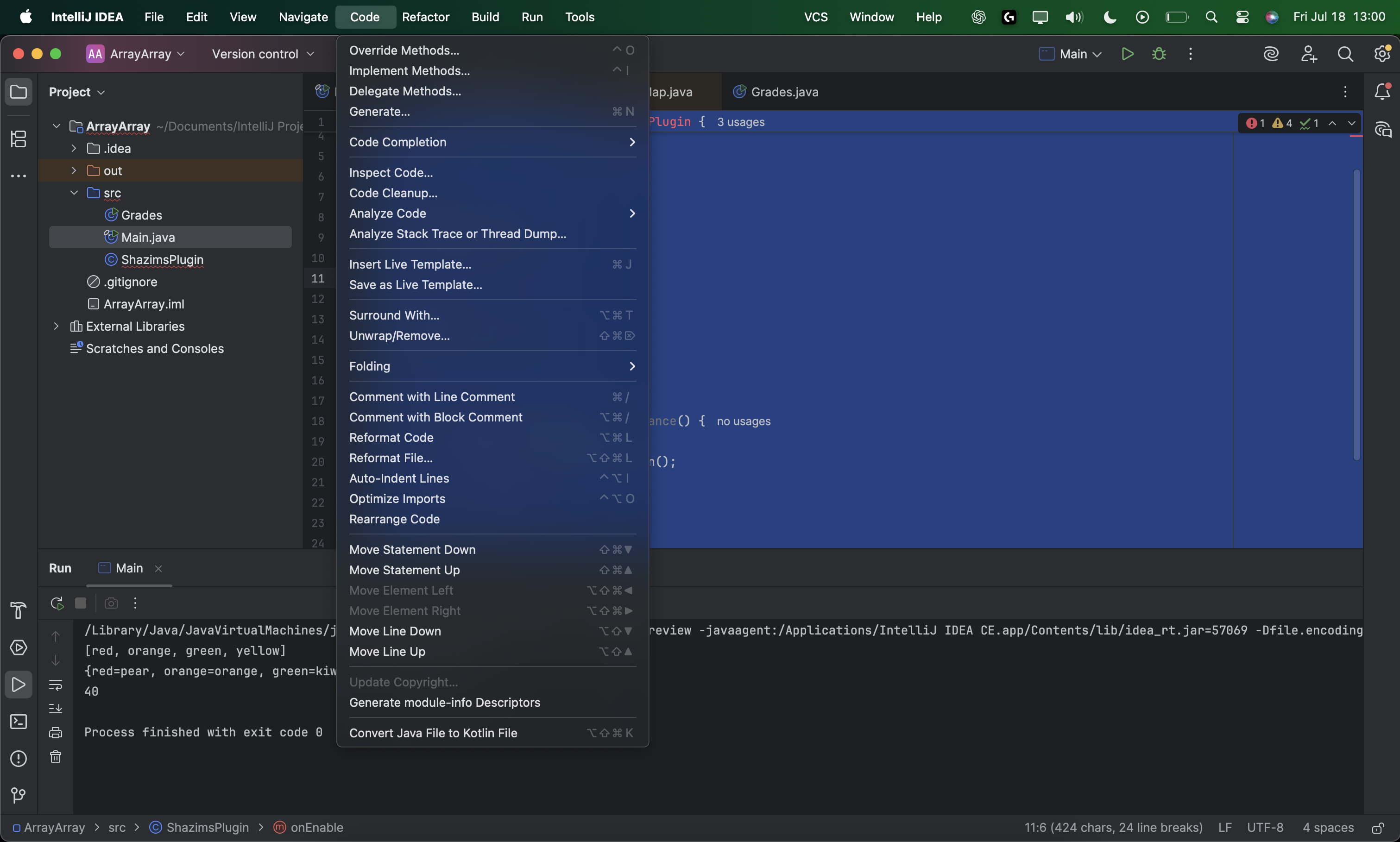Toggle scroll to end in console
The image size is (1400, 842).
pos(56,709)
